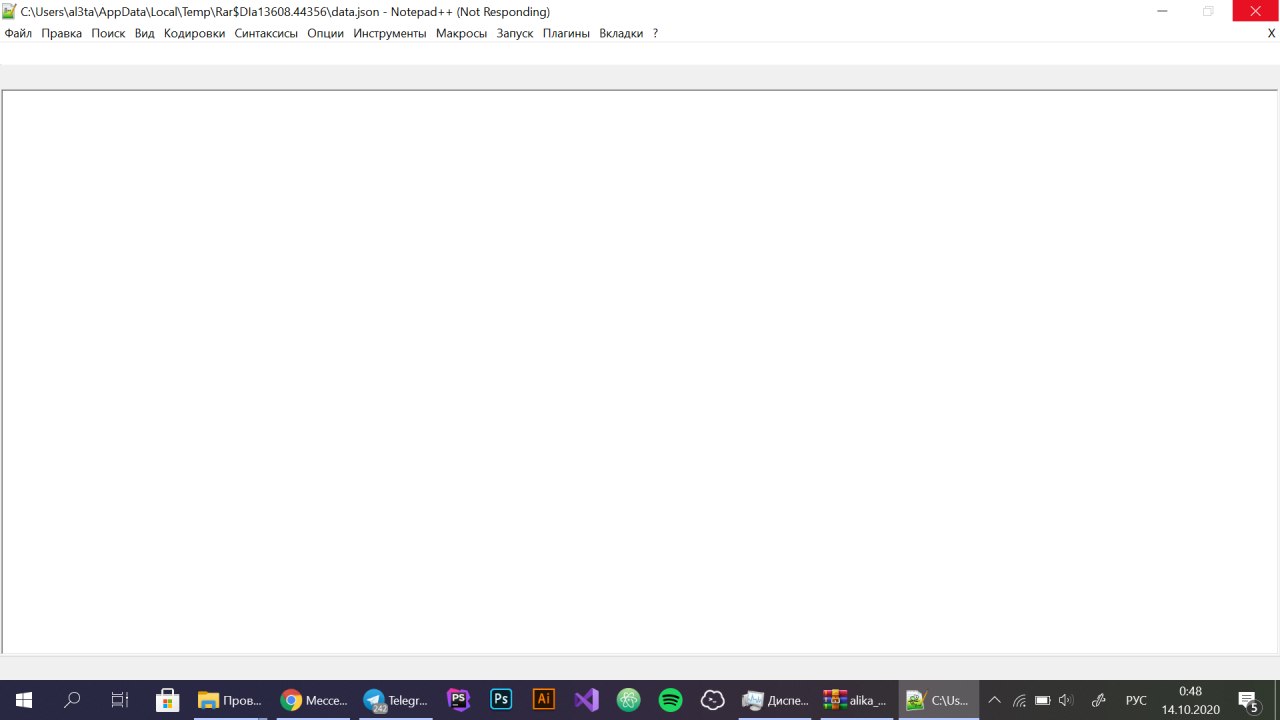
Task: Open pen workspace tray icon
Action: point(1098,700)
